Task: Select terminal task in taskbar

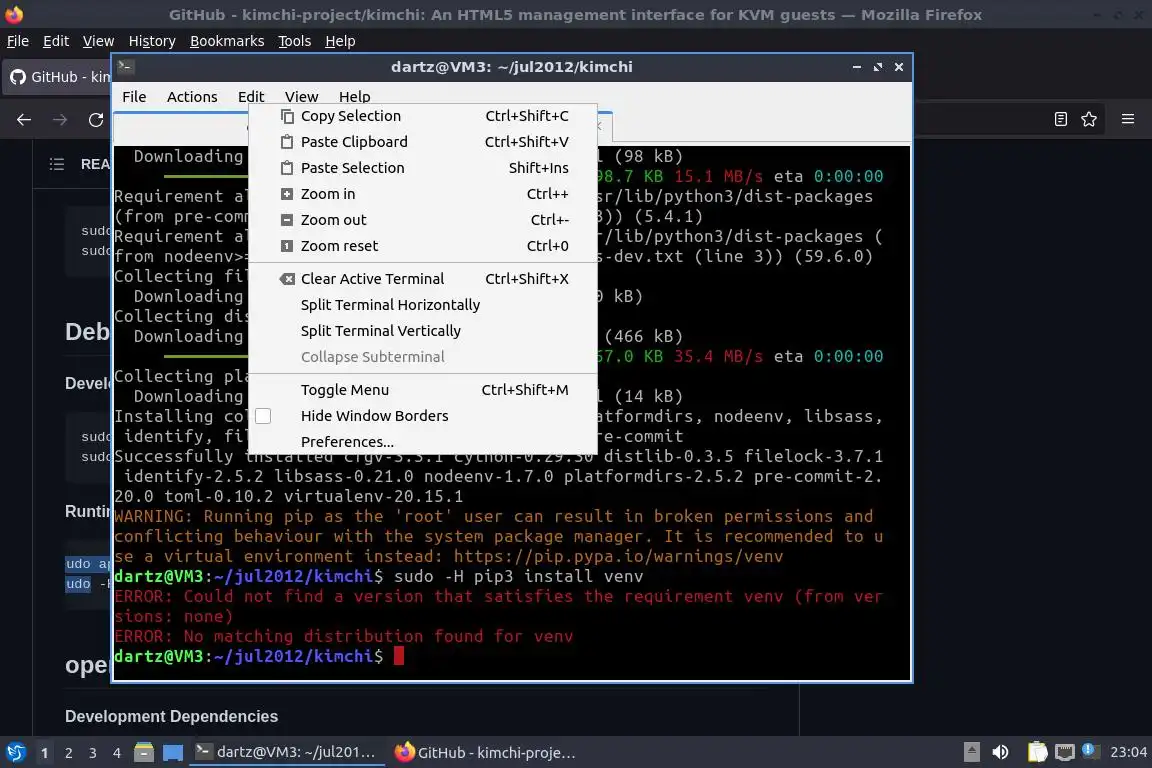Action: click(x=287, y=753)
